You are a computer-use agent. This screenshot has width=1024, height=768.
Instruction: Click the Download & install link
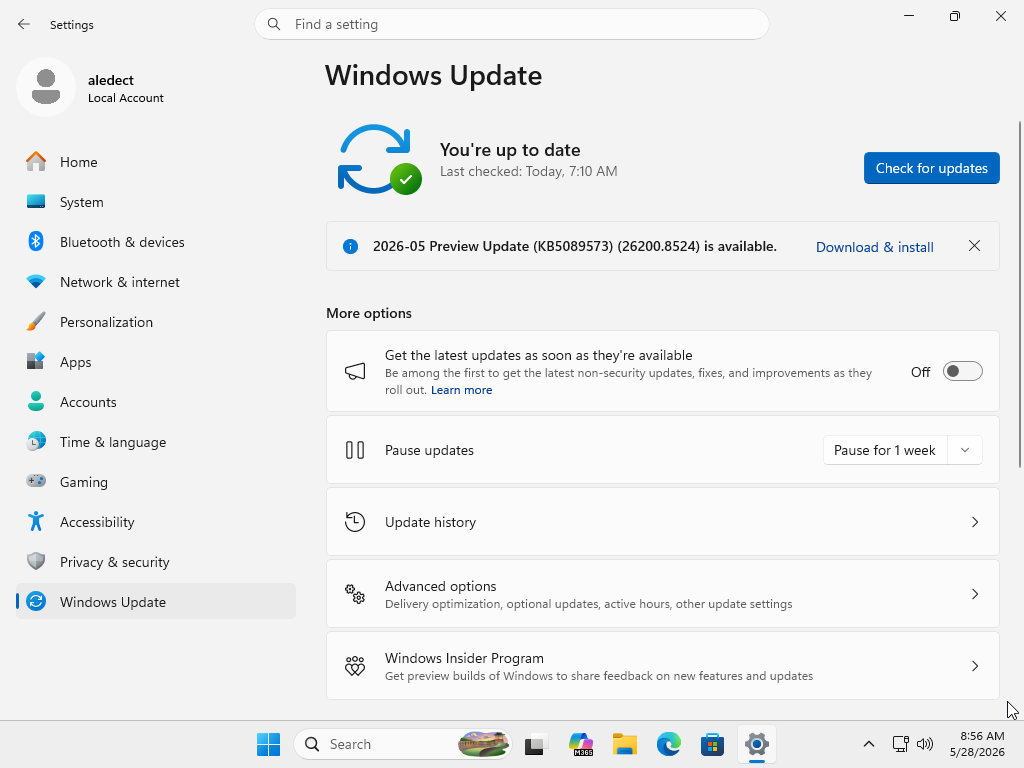tap(874, 247)
